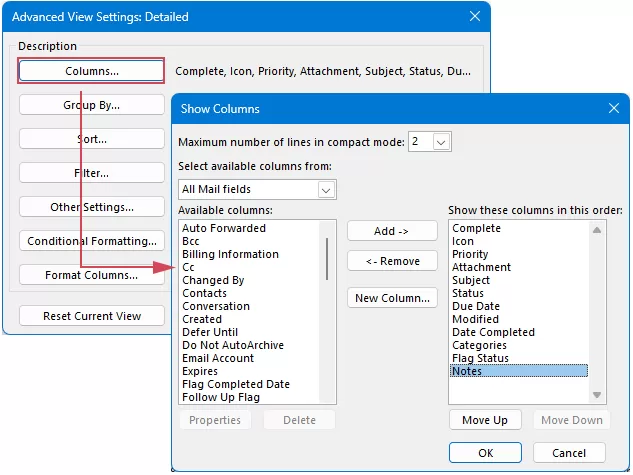Open Other Settings... button
This screenshot has height=475, width=633.
(x=92, y=207)
